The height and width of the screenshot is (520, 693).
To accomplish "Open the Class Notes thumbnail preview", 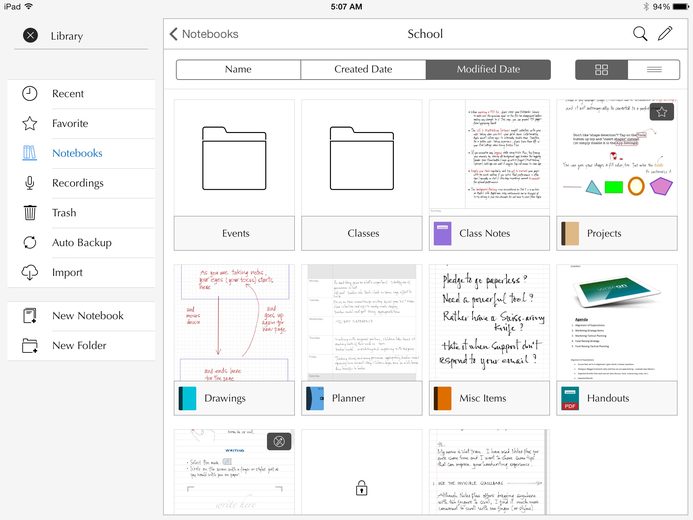I will 489,158.
